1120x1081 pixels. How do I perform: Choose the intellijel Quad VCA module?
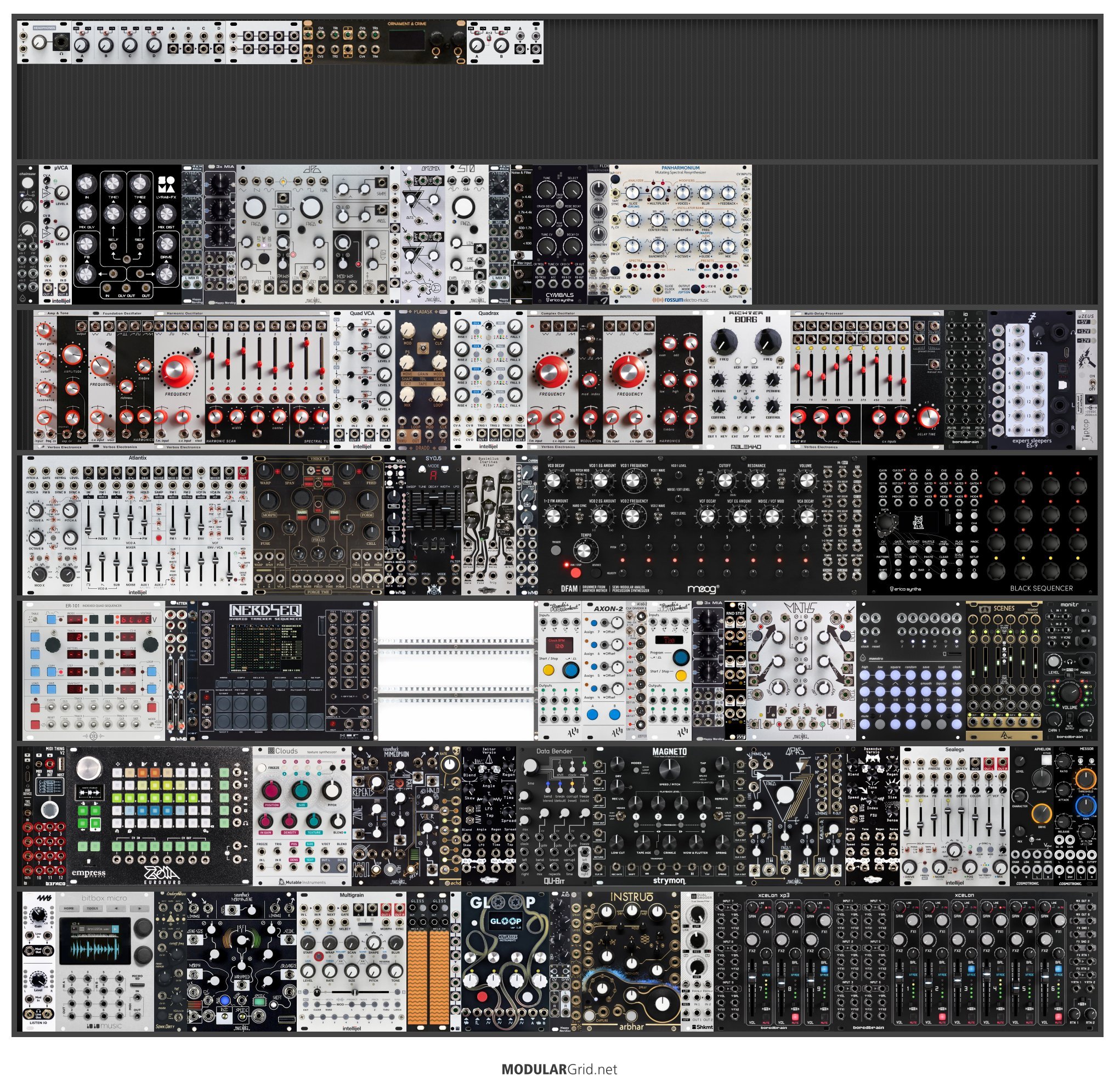tap(363, 380)
